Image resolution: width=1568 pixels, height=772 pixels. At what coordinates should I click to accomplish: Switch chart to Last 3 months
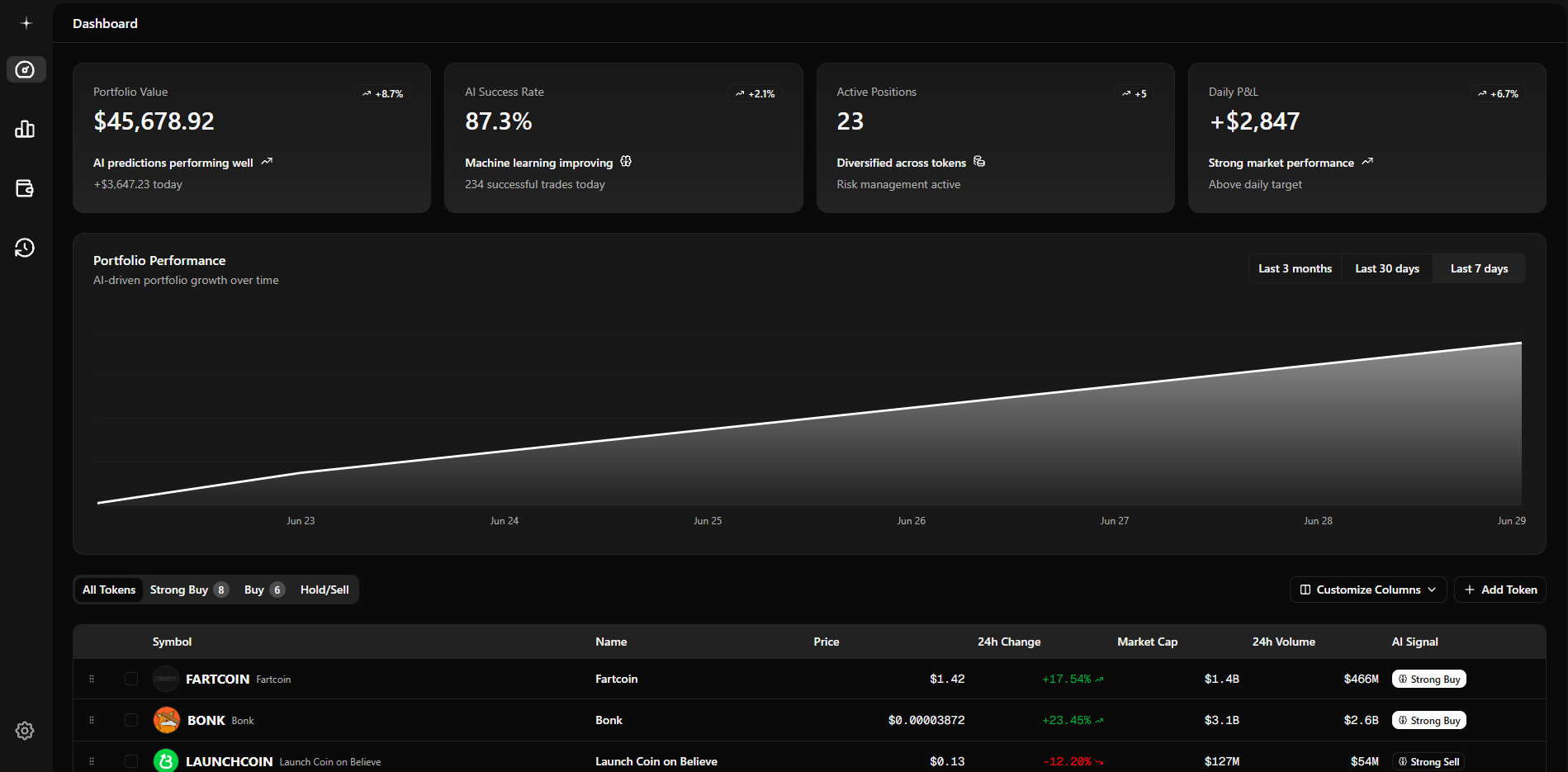tap(1295, 268)
